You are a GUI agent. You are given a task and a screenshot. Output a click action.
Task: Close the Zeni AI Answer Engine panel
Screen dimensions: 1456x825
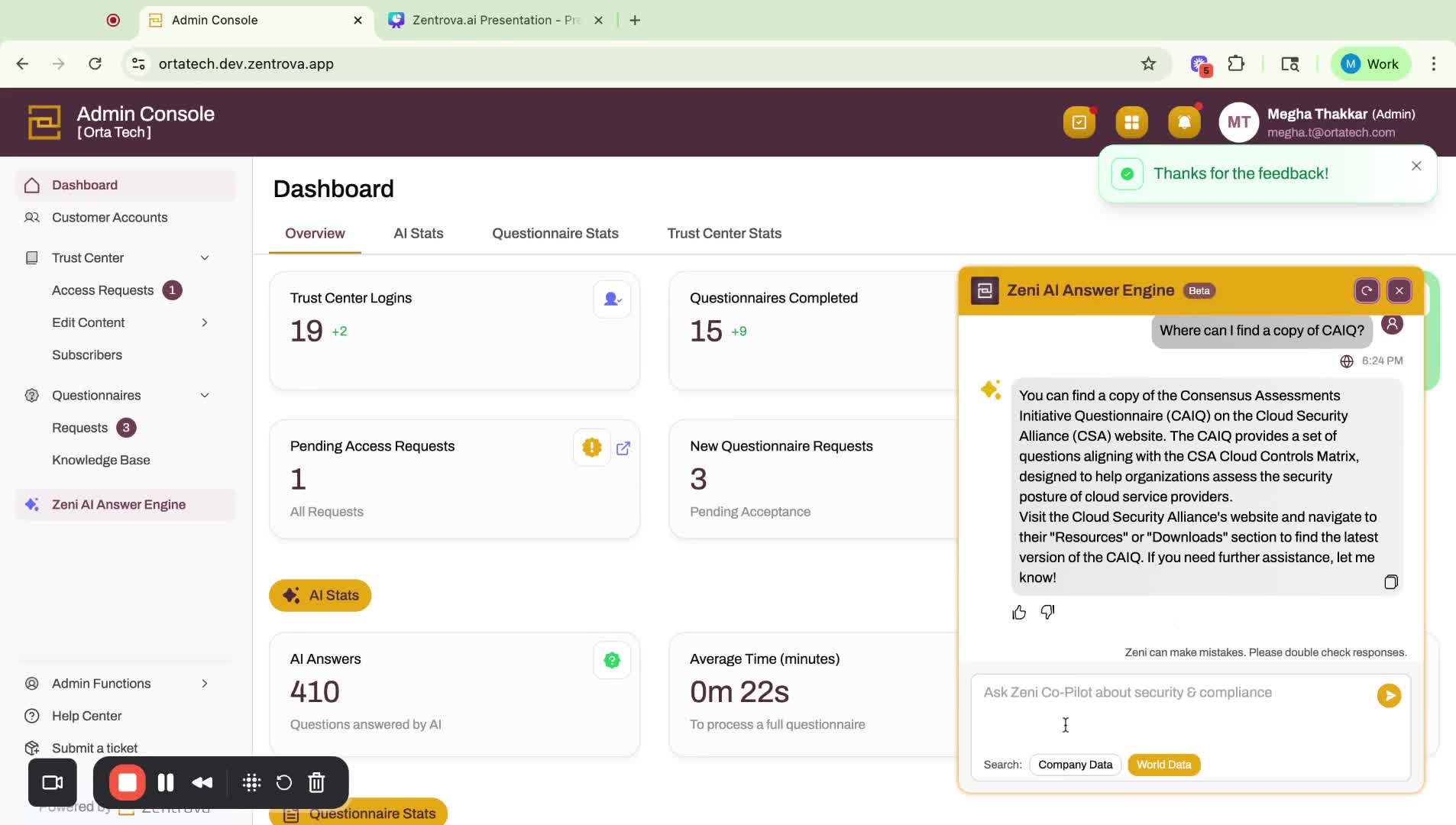coord(1399,290)
